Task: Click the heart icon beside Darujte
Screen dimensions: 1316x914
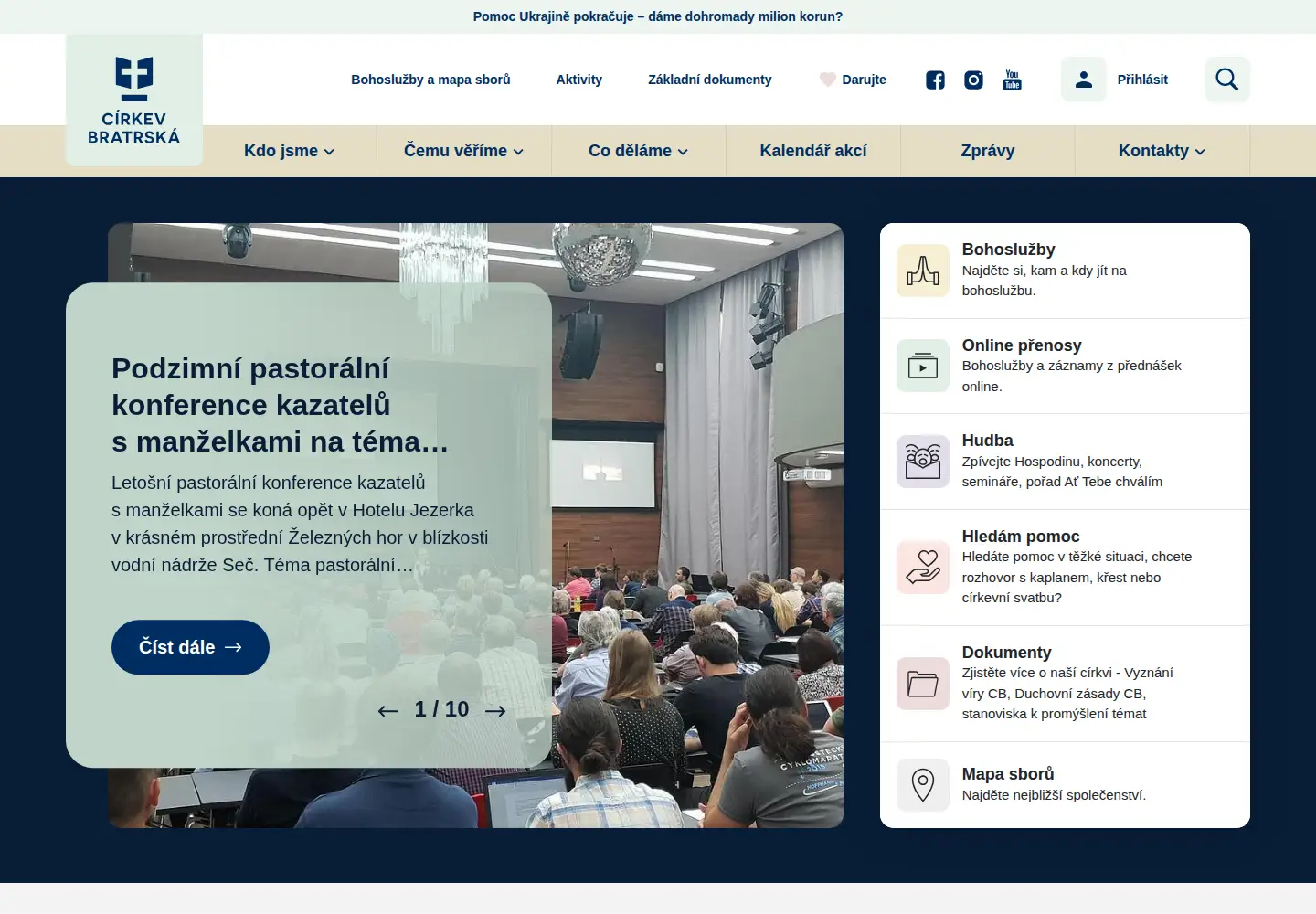Action: pos(827,80)
